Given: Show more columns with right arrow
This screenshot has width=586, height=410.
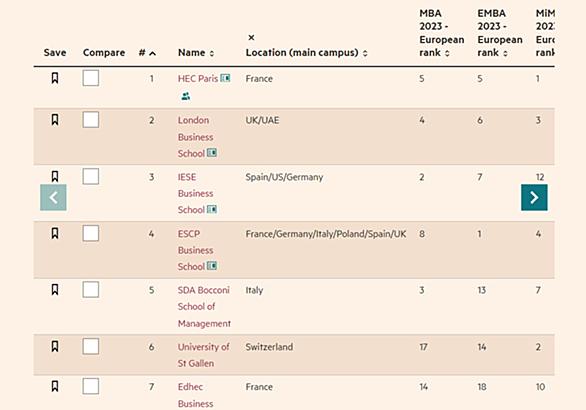Looking at the screenshot, I should [x=534, y=197].
